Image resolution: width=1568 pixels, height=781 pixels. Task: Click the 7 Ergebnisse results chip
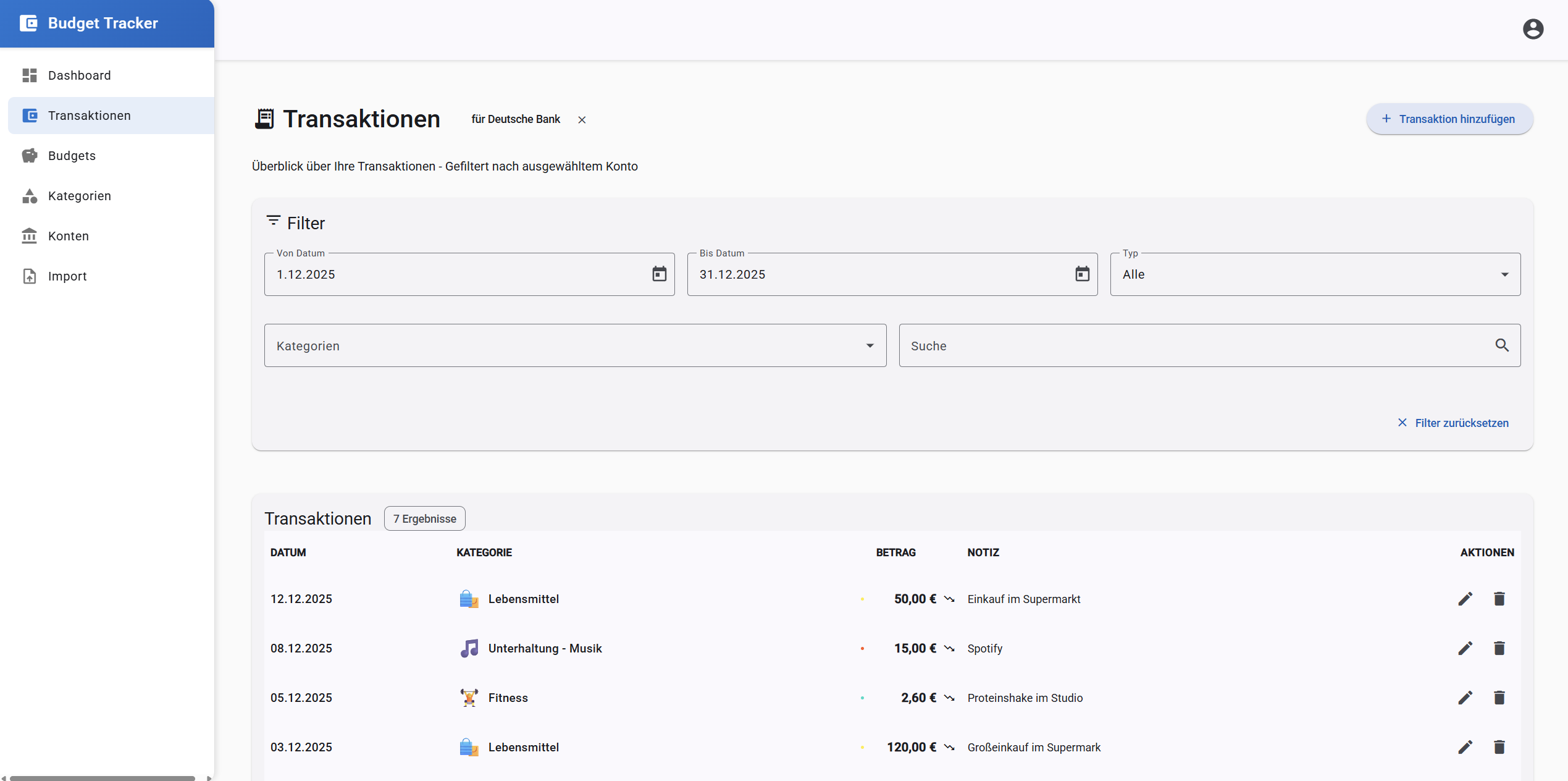(x=424, y=518)
